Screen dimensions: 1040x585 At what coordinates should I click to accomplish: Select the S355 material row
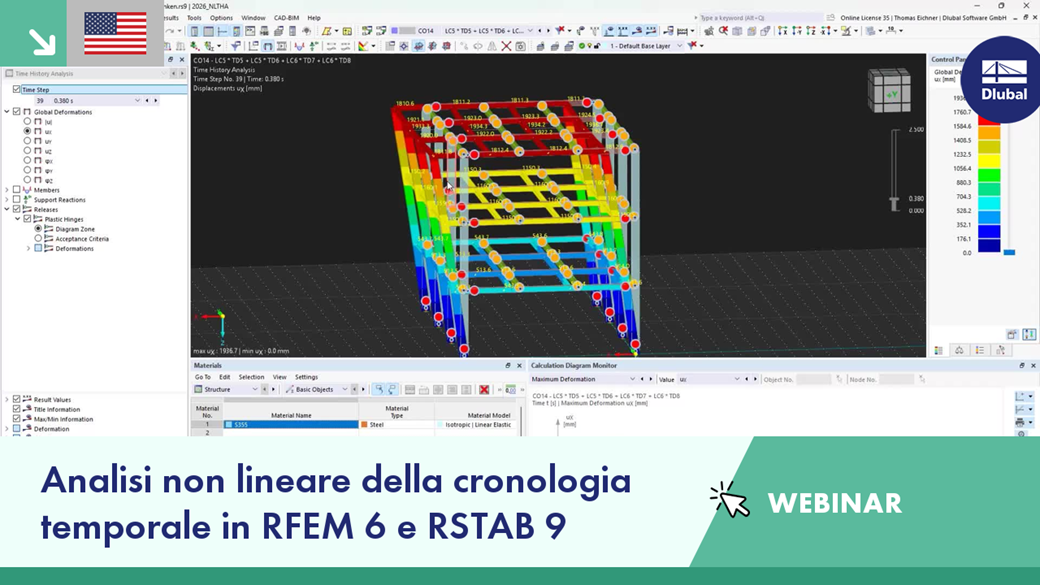coord(291,424)
